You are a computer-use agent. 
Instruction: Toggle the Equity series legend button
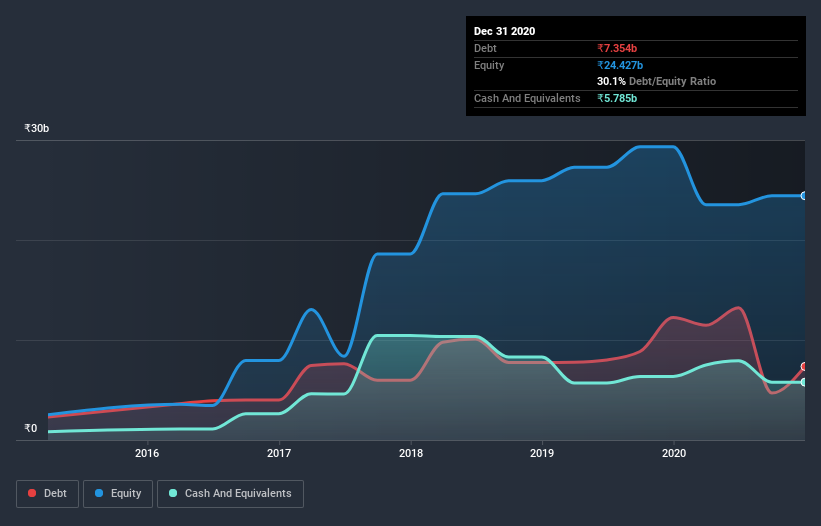(x=118, y=494)
